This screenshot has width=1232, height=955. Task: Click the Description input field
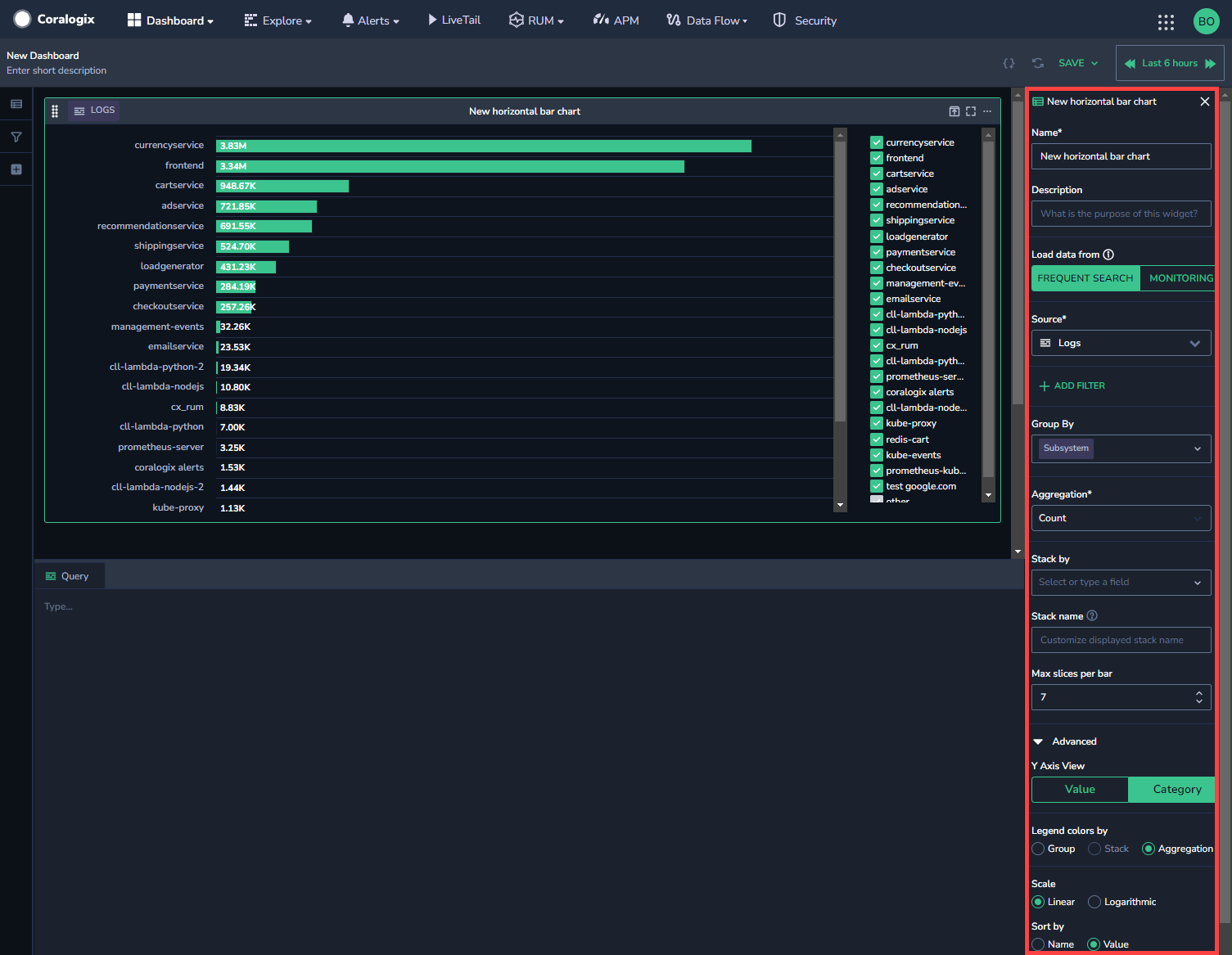(1121, 214)
